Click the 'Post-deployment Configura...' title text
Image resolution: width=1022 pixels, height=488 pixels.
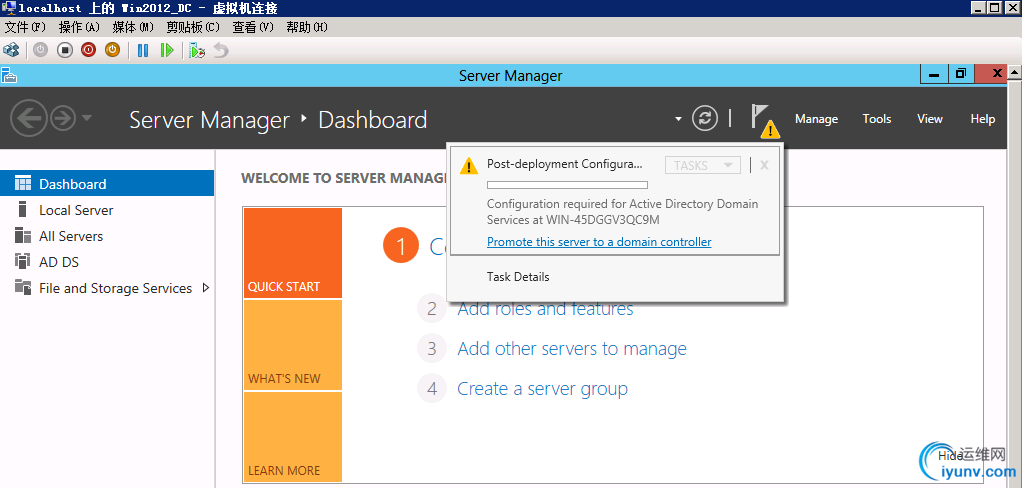coord(564,164)
